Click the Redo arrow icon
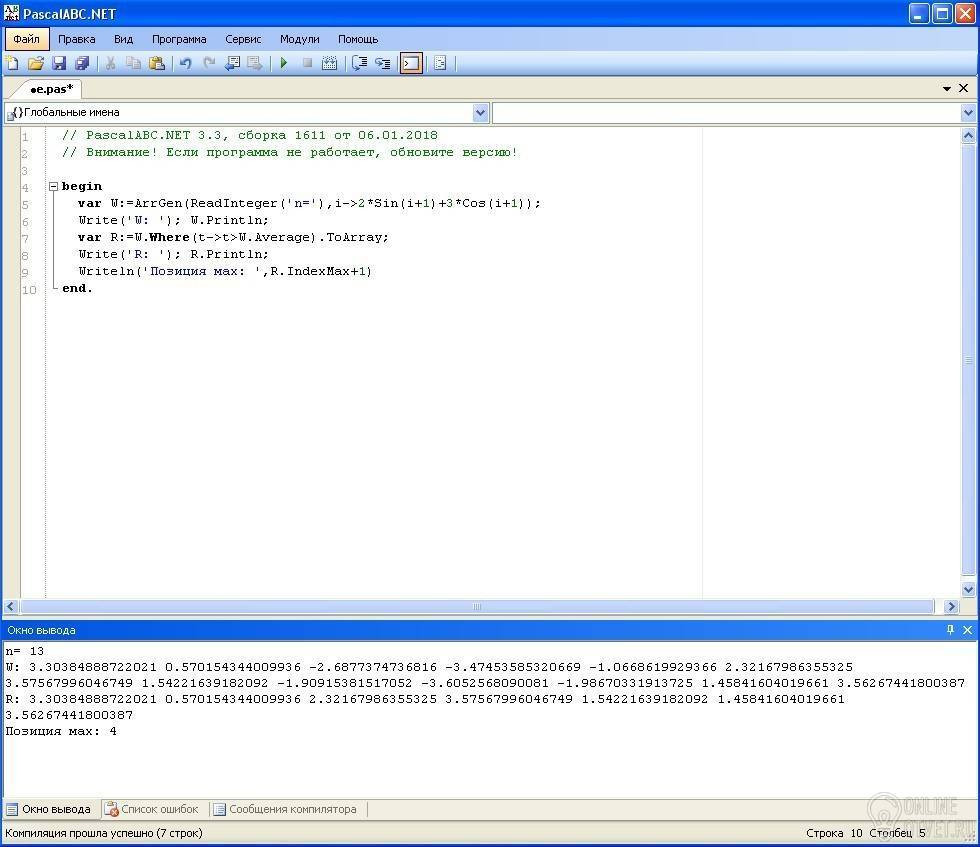The image size is (980, 847). tap(209, 63)
